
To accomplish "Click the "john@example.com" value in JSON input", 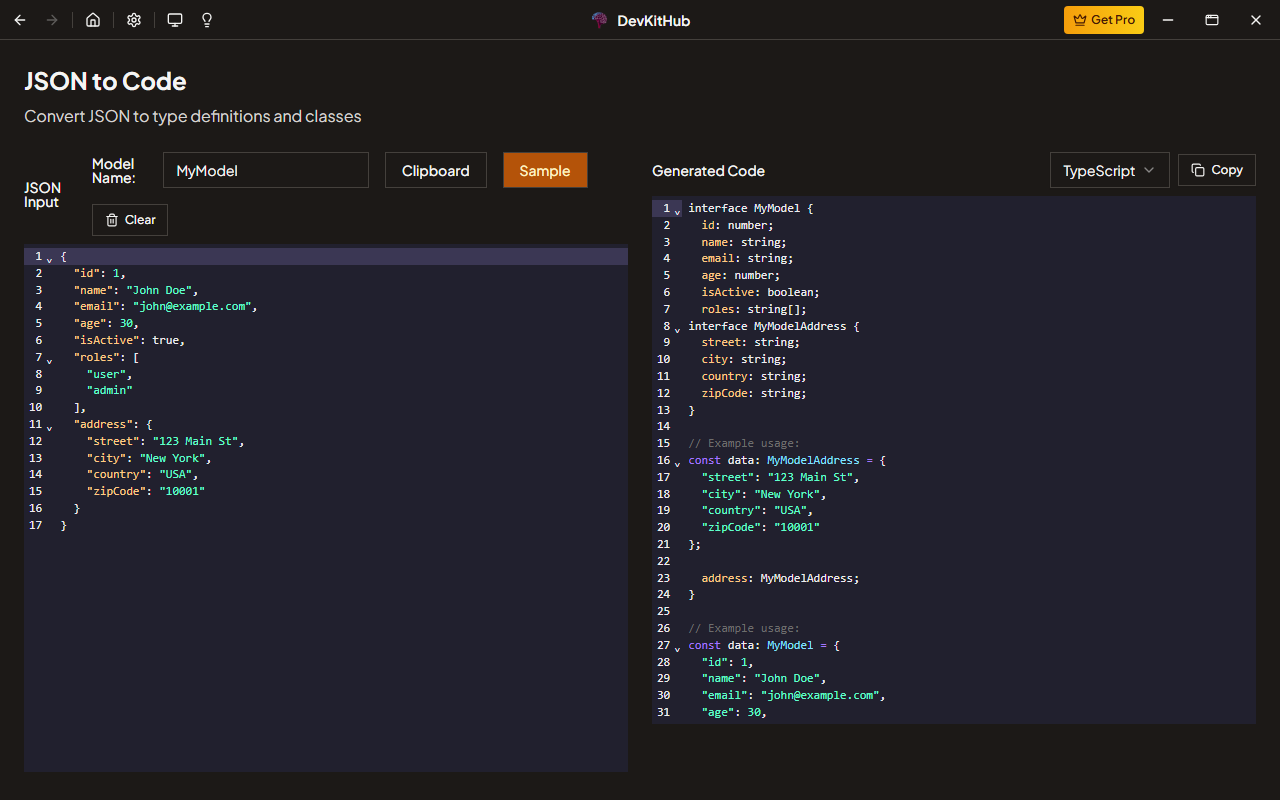I will 192,307.
